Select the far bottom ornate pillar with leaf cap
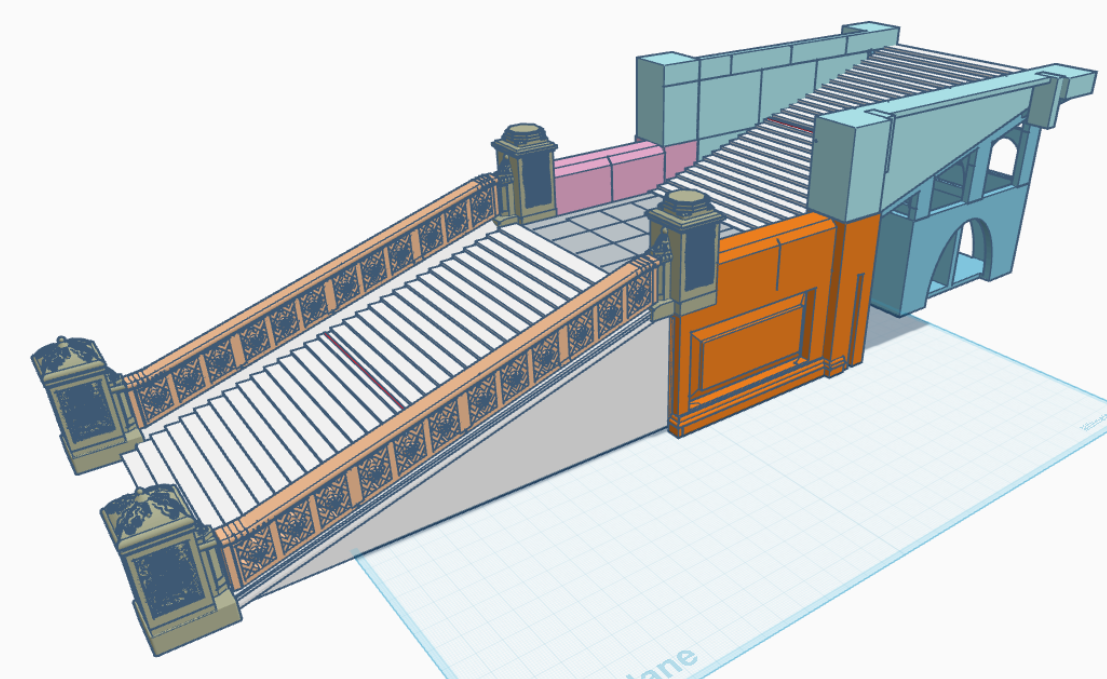1107x679 pixels. (x=80, y=405)
